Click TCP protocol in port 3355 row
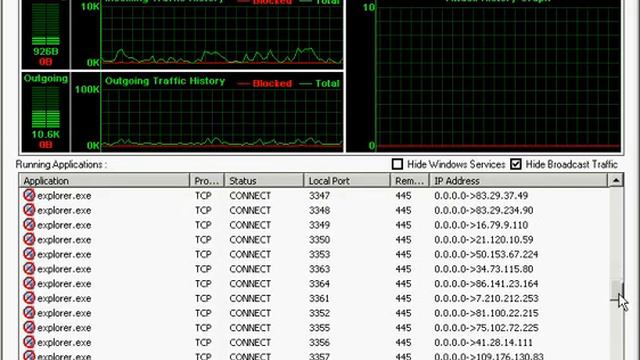 (203, 328)
